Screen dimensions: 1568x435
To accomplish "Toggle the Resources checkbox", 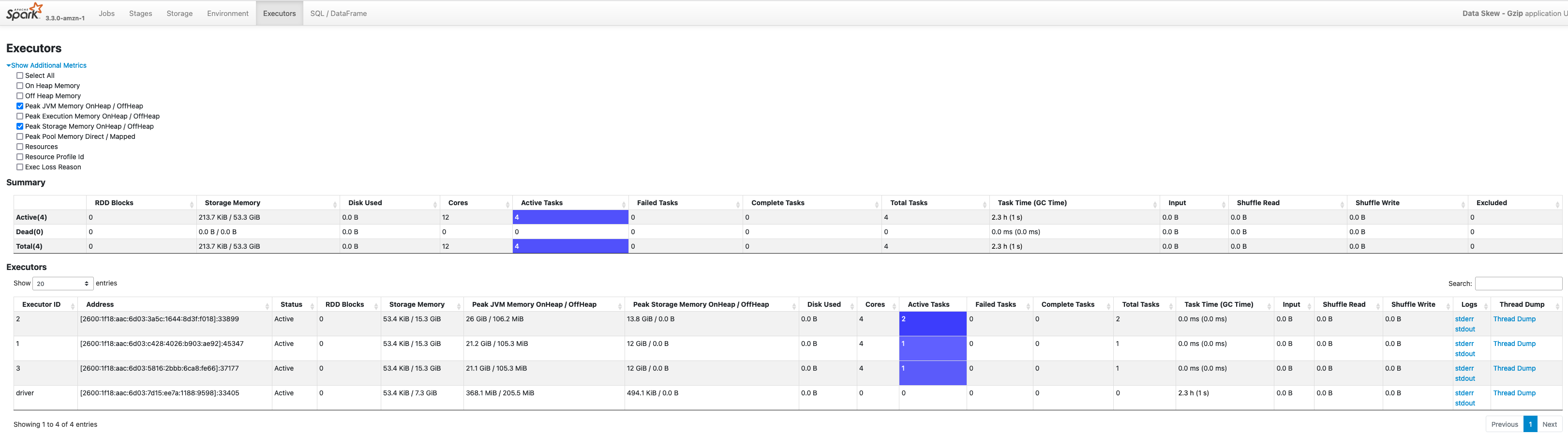I will 20,147.
